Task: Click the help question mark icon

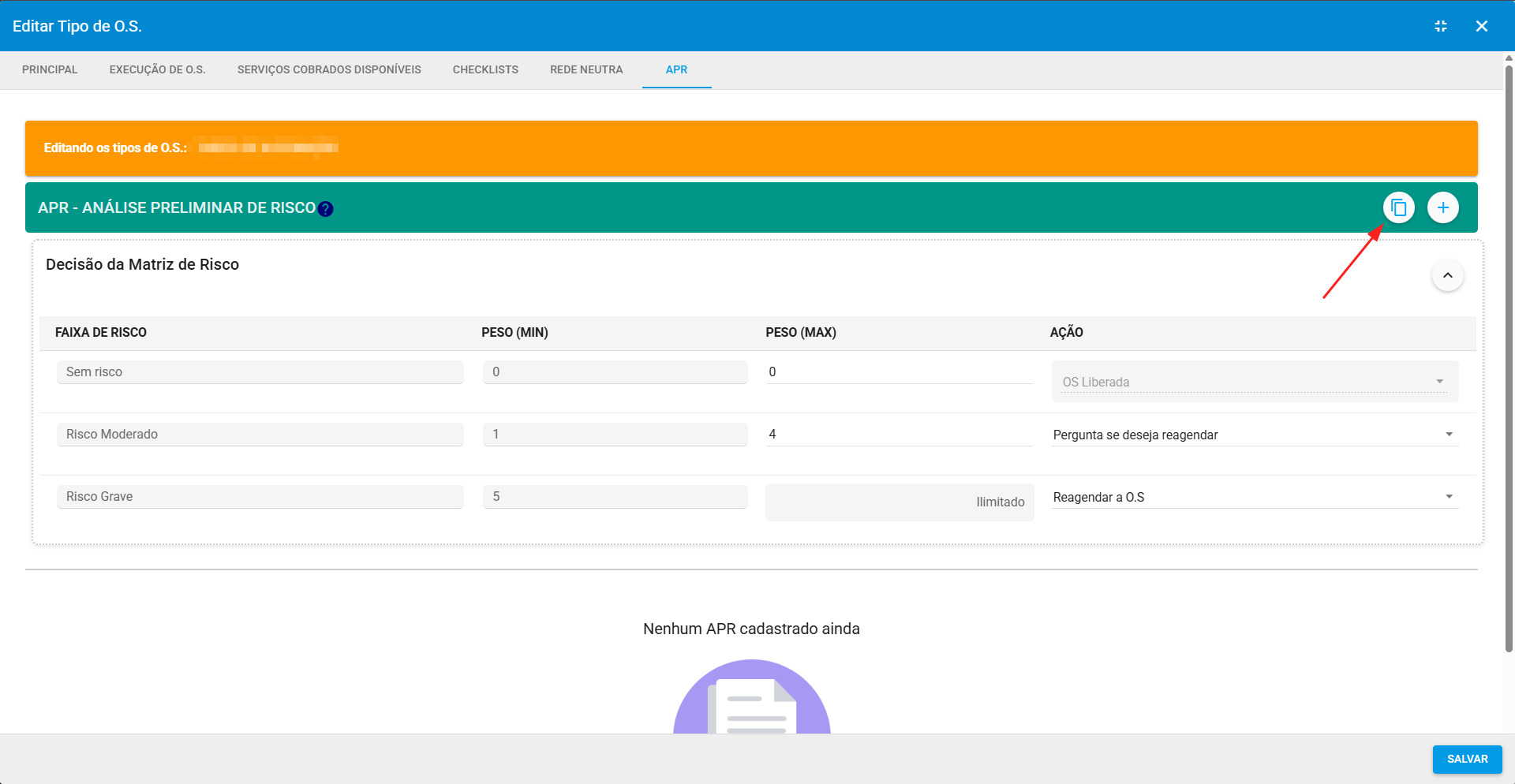Action: [x=325, y=209]
